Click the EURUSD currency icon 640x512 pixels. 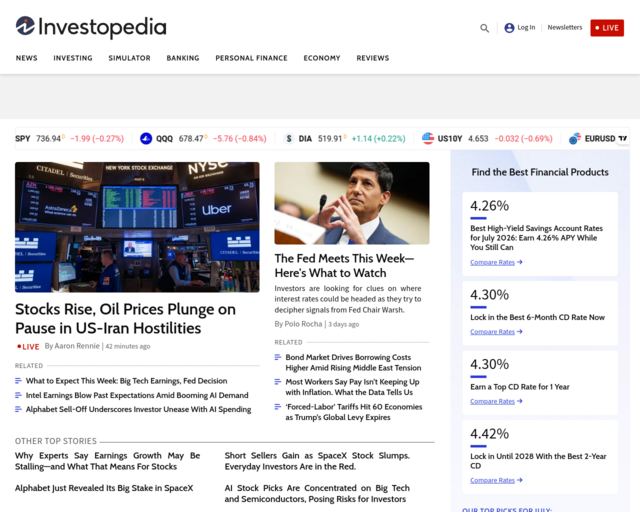575,139
